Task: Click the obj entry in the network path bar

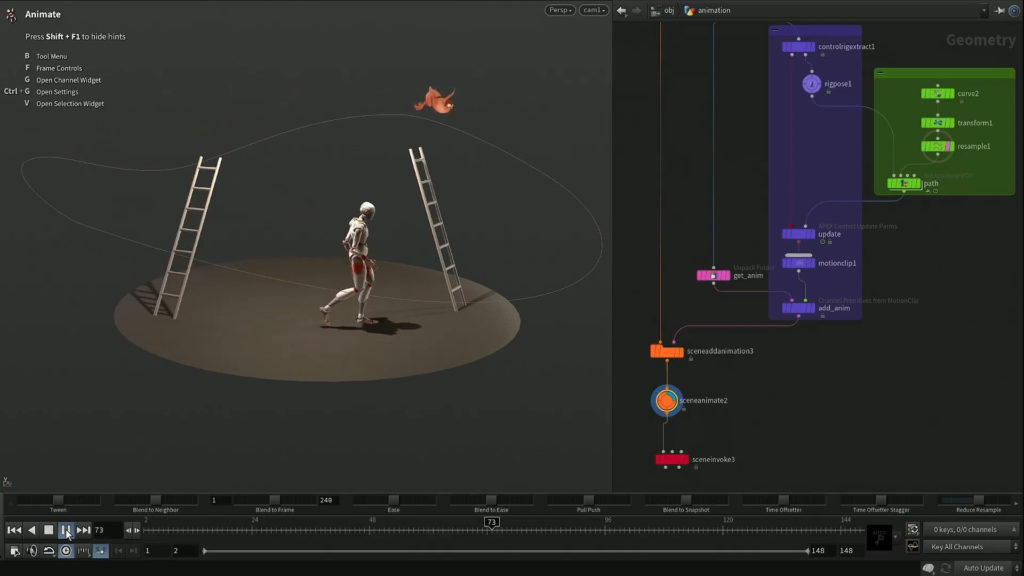Action: click(x=668, y=11)
